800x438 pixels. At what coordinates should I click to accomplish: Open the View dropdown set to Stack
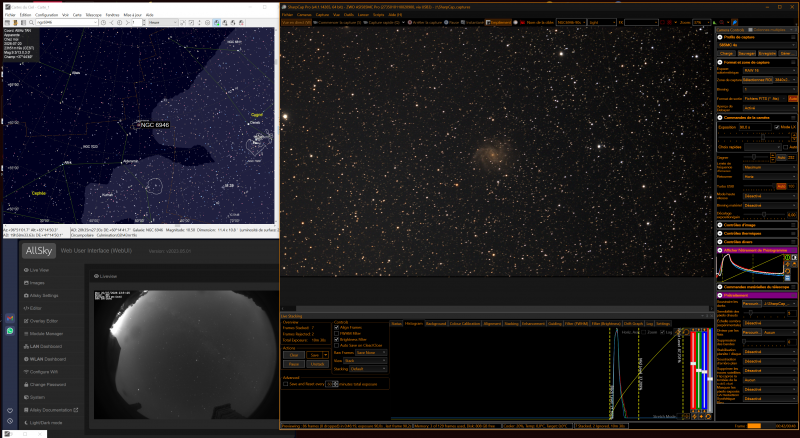coord(365,360)
